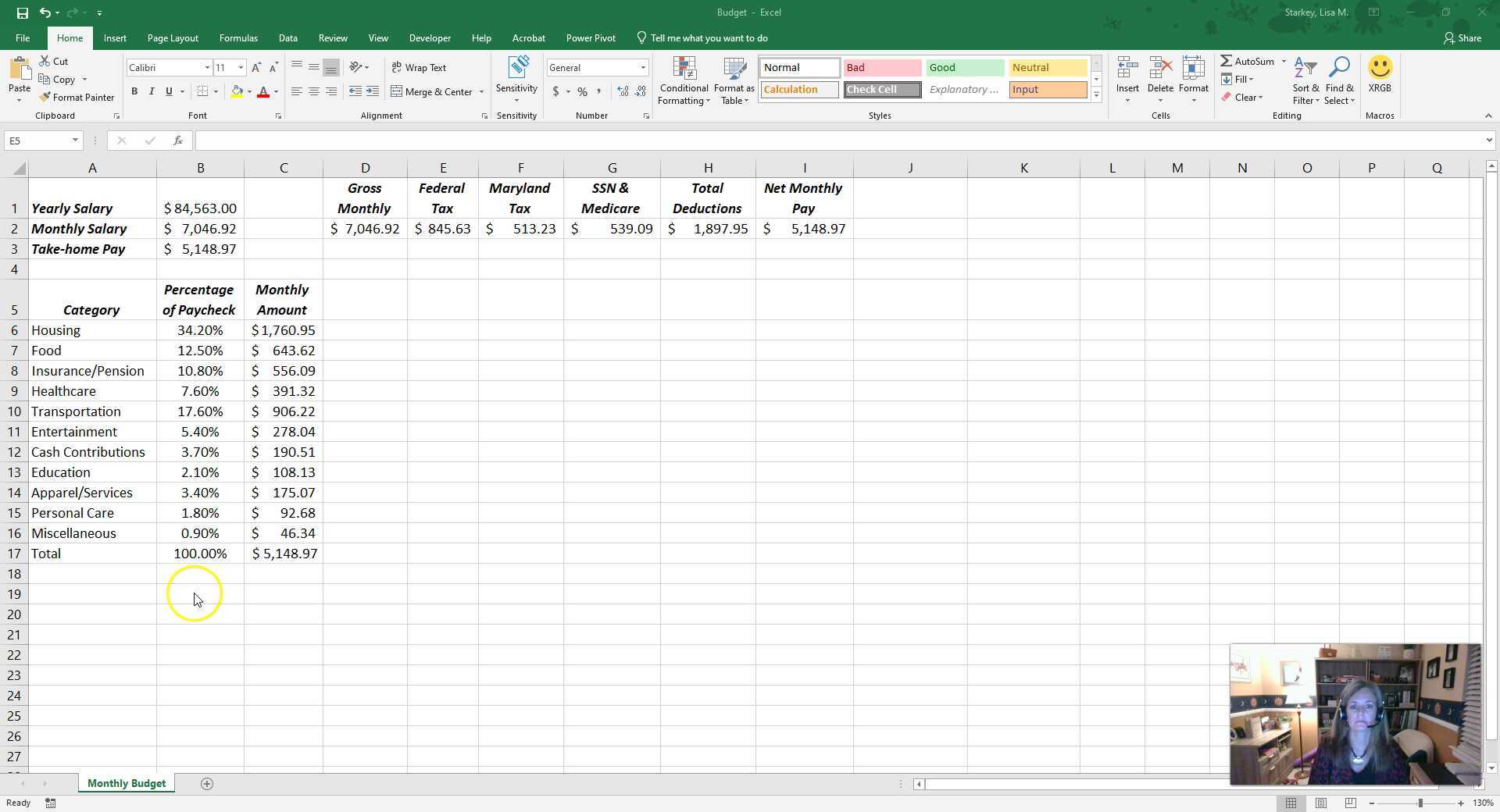
Task: Open the General number format dropdown
Action: tap(641, 67)
